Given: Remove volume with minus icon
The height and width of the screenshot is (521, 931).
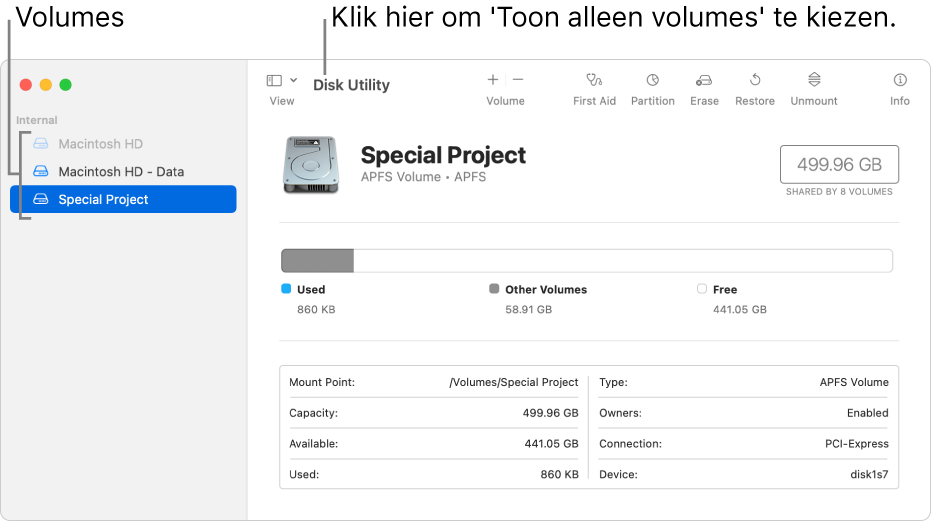Looking at the screenshot, I should click(x=518, y=80).
